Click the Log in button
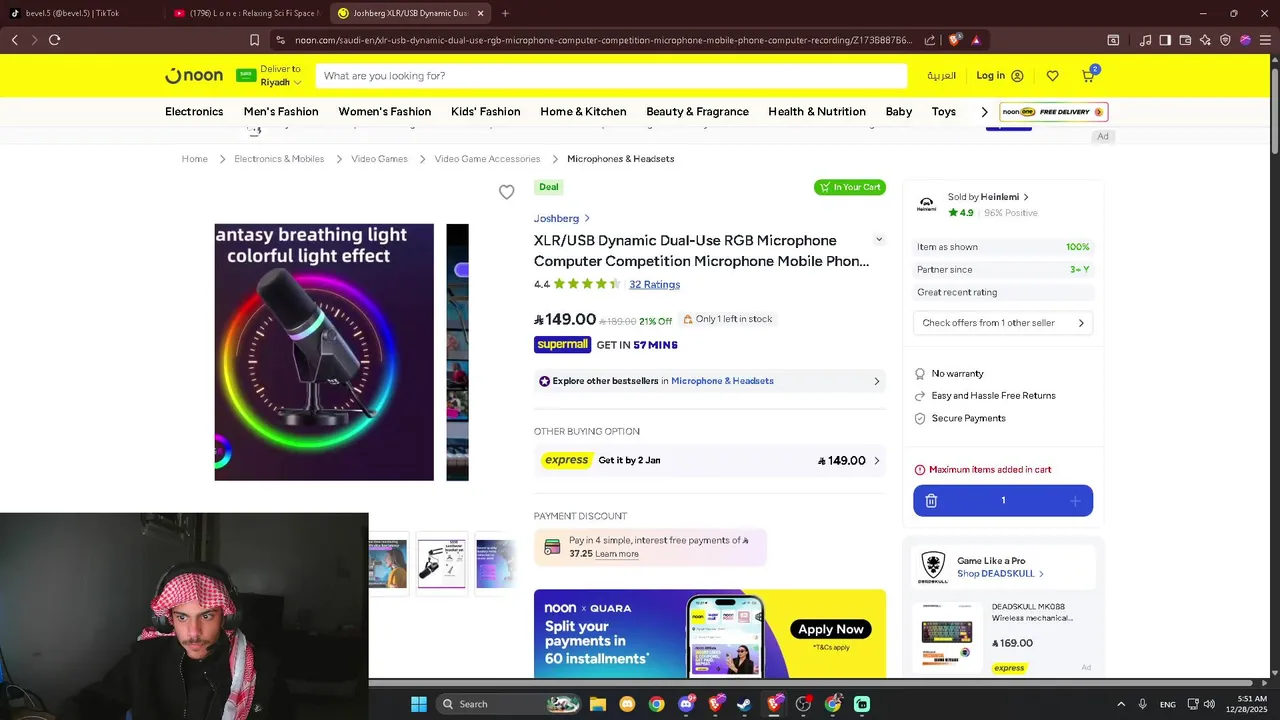 (1000, 76)
